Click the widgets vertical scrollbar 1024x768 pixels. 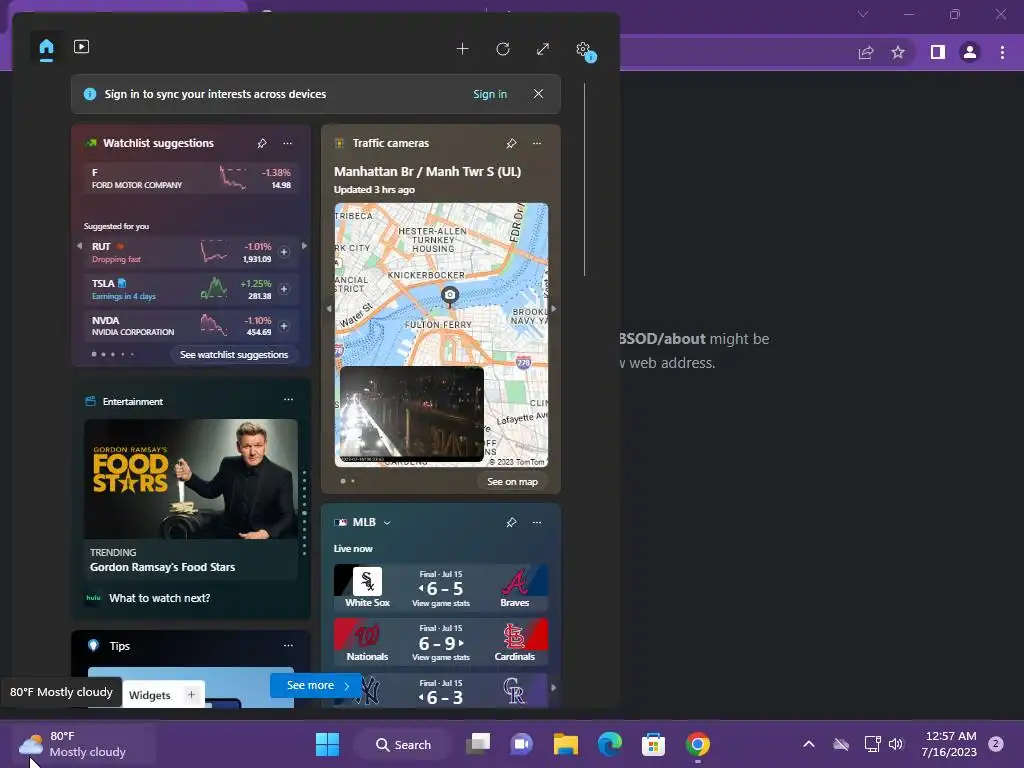pyautogui.click(x=584, y=180)
